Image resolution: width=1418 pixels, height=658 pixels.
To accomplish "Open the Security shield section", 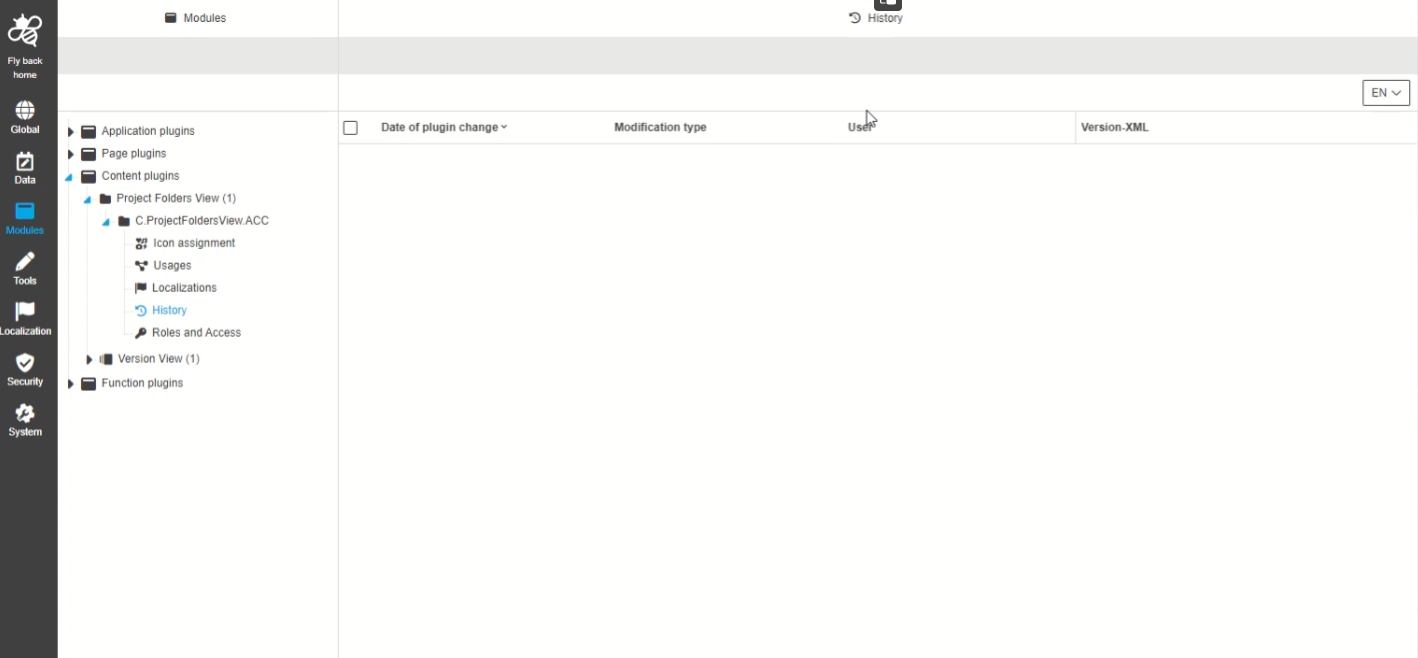I will [25, 369].
